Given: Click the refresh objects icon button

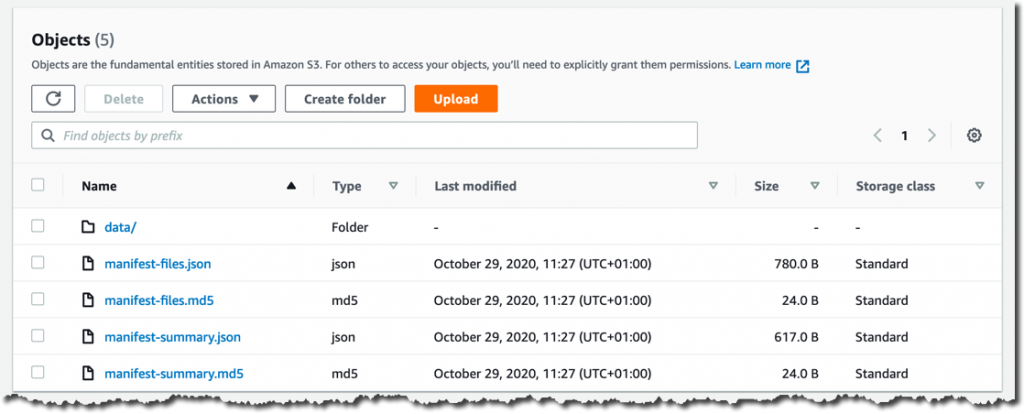Looking at the screenshot, I should click(x=53, y=99).
